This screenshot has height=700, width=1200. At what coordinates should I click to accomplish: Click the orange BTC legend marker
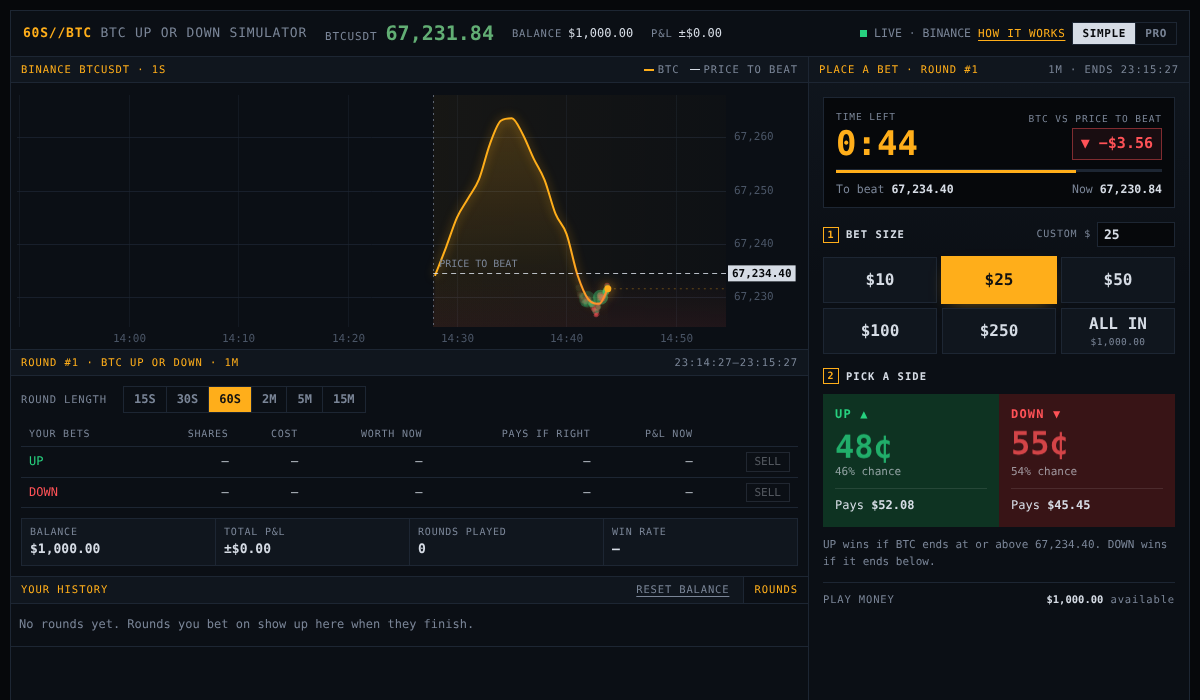point(649,70)
